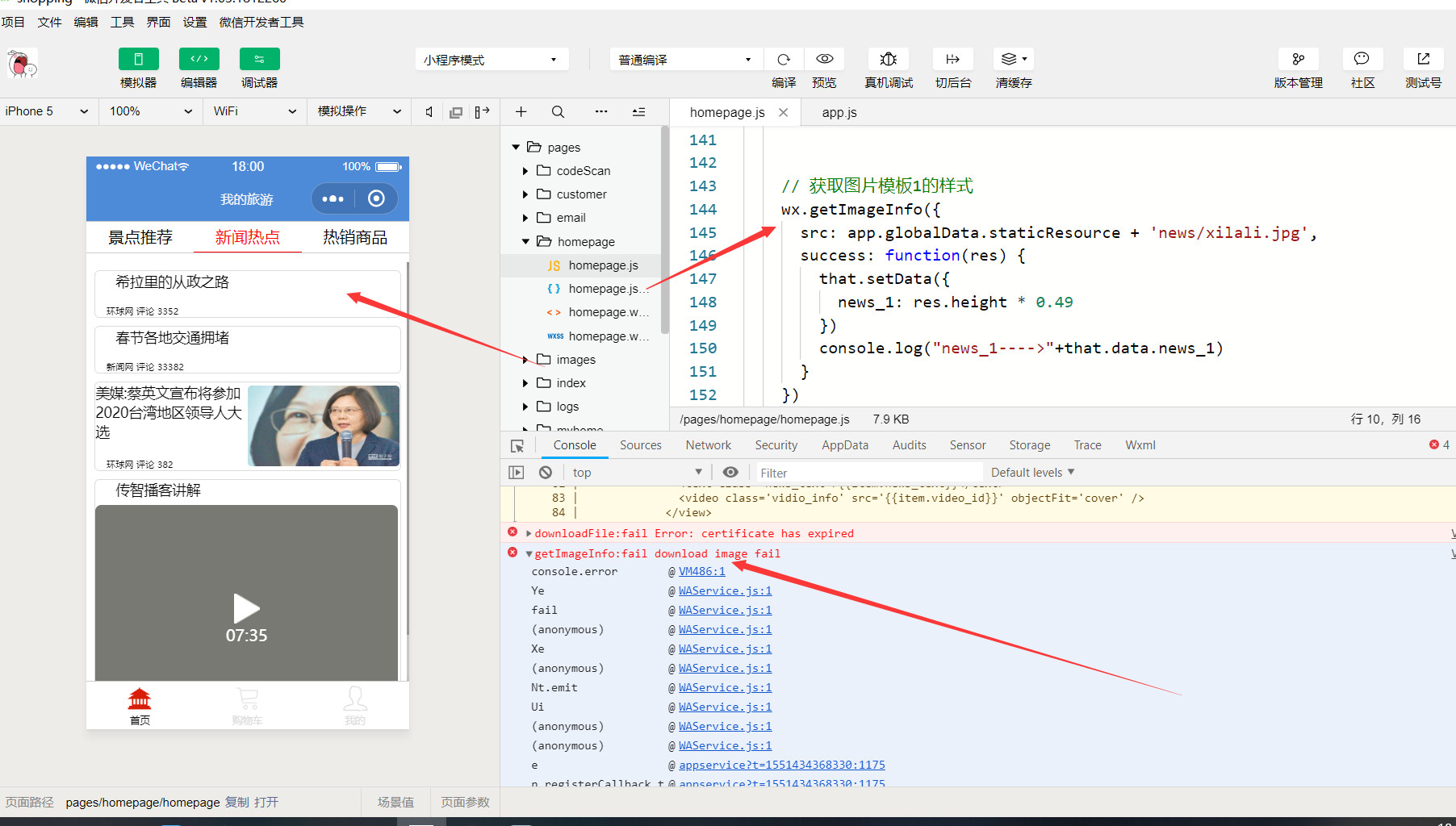Expand the images folder in file tree
Image resolution: width=1456 pixels, height=826 pixels.
click(525, 360)
